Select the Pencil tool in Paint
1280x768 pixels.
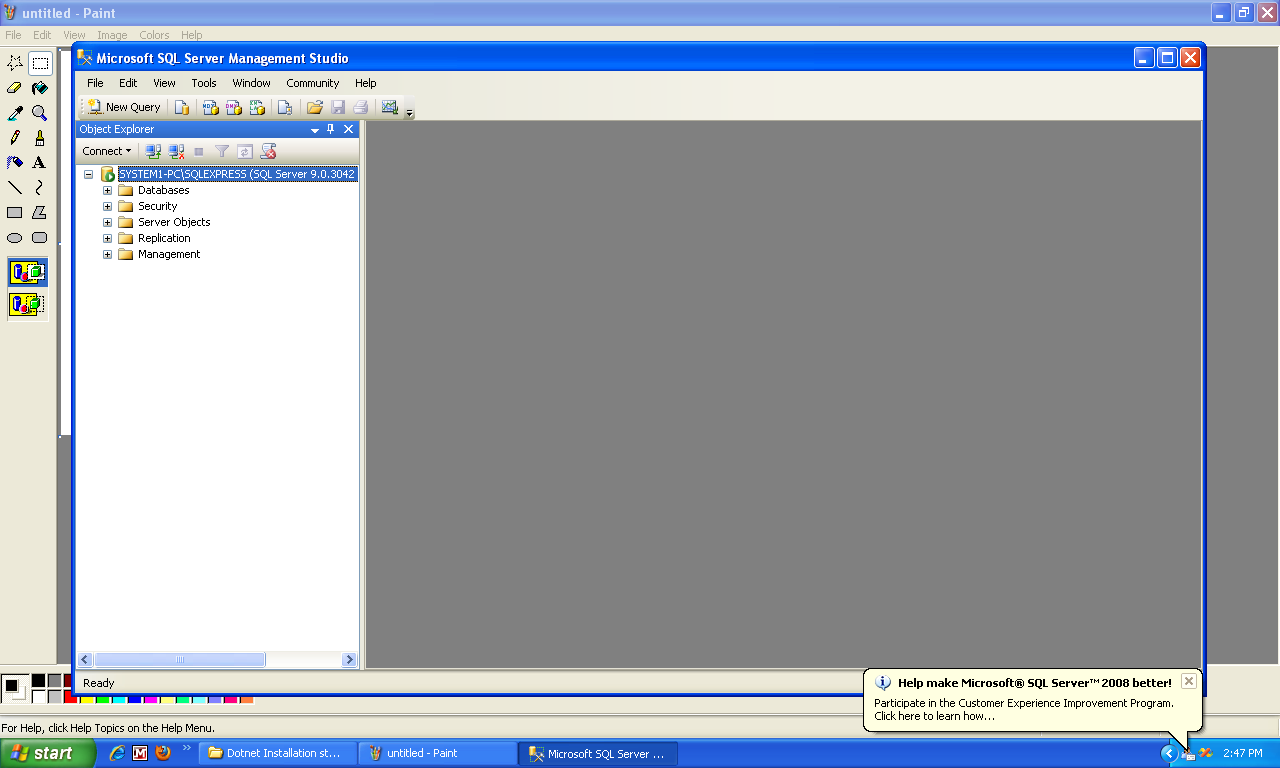[x=15, y=138]
